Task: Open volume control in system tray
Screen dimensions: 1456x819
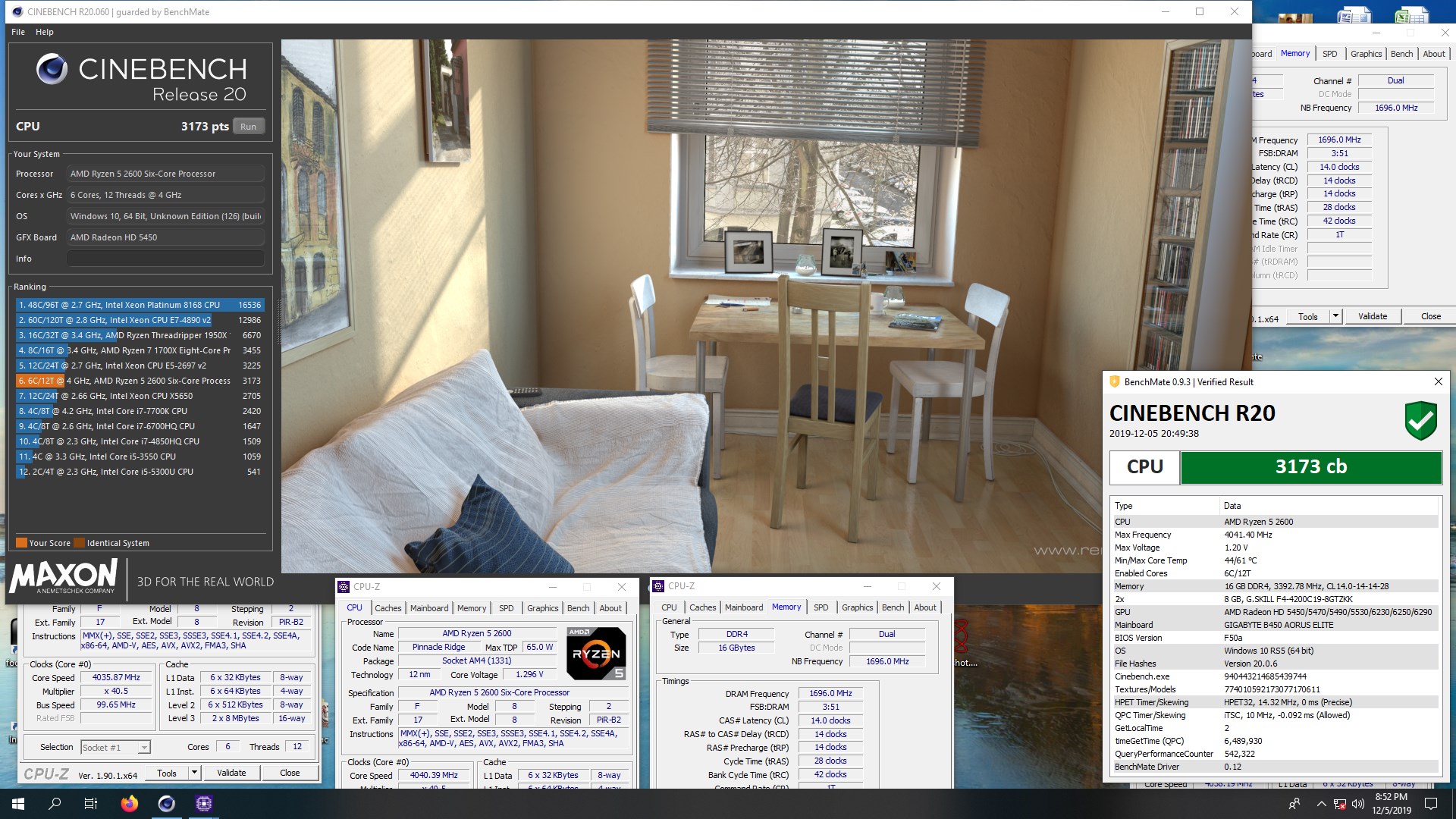Action: pos(1358,804)
